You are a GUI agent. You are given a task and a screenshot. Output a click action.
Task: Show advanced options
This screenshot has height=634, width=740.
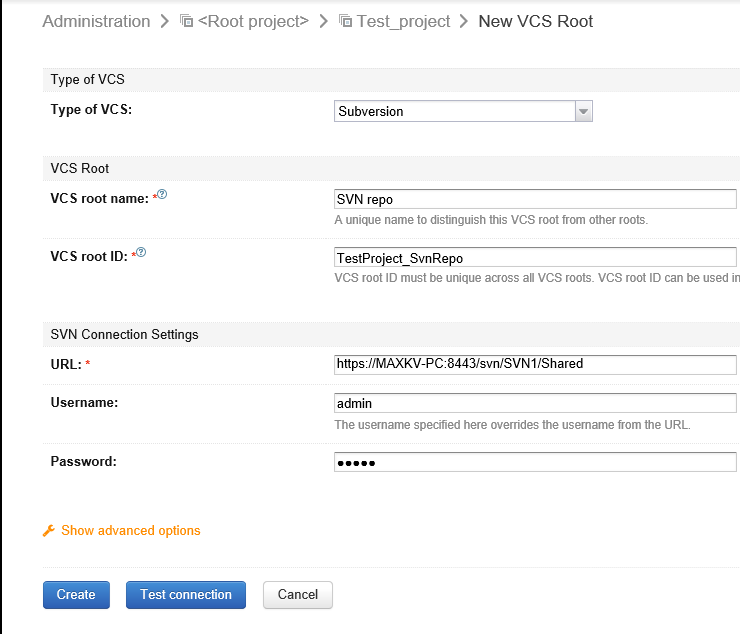pos(130,531)
